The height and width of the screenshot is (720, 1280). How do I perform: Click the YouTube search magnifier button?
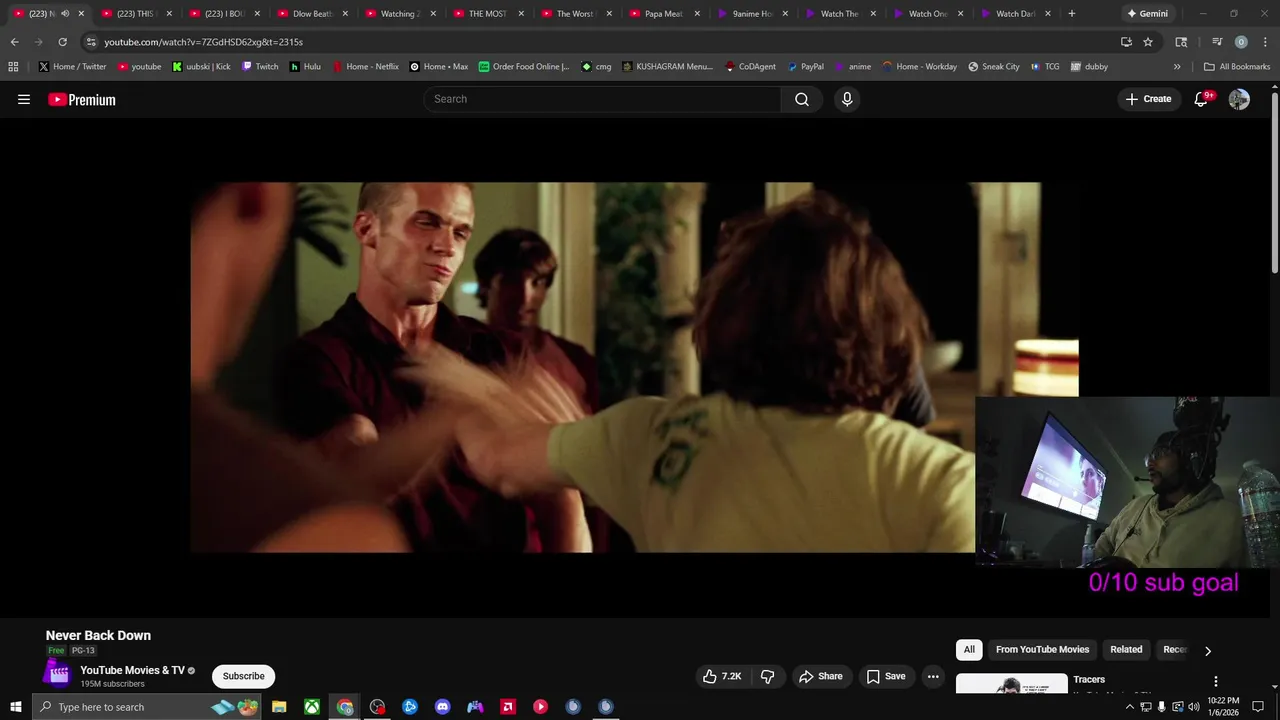(802, 99)
